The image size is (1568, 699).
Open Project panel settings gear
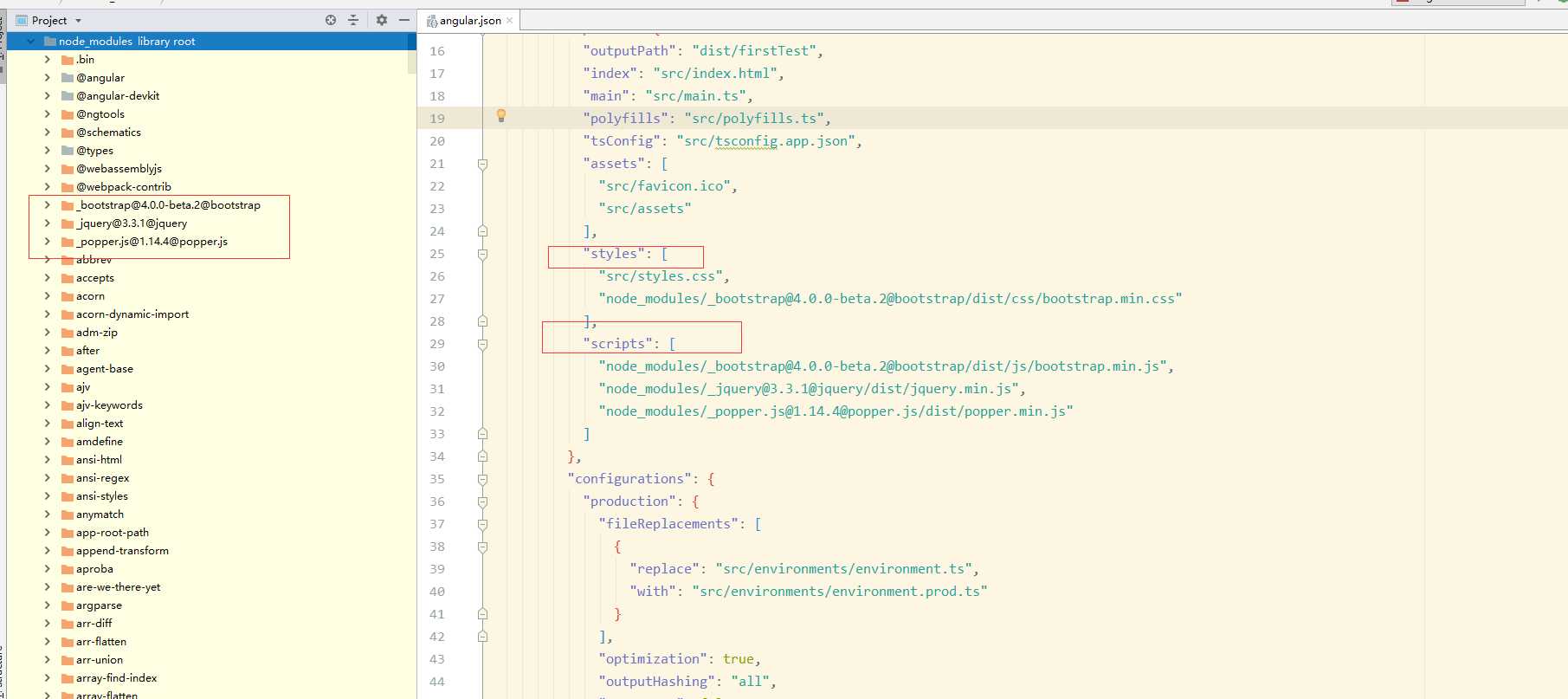click(x=381, y=20)
